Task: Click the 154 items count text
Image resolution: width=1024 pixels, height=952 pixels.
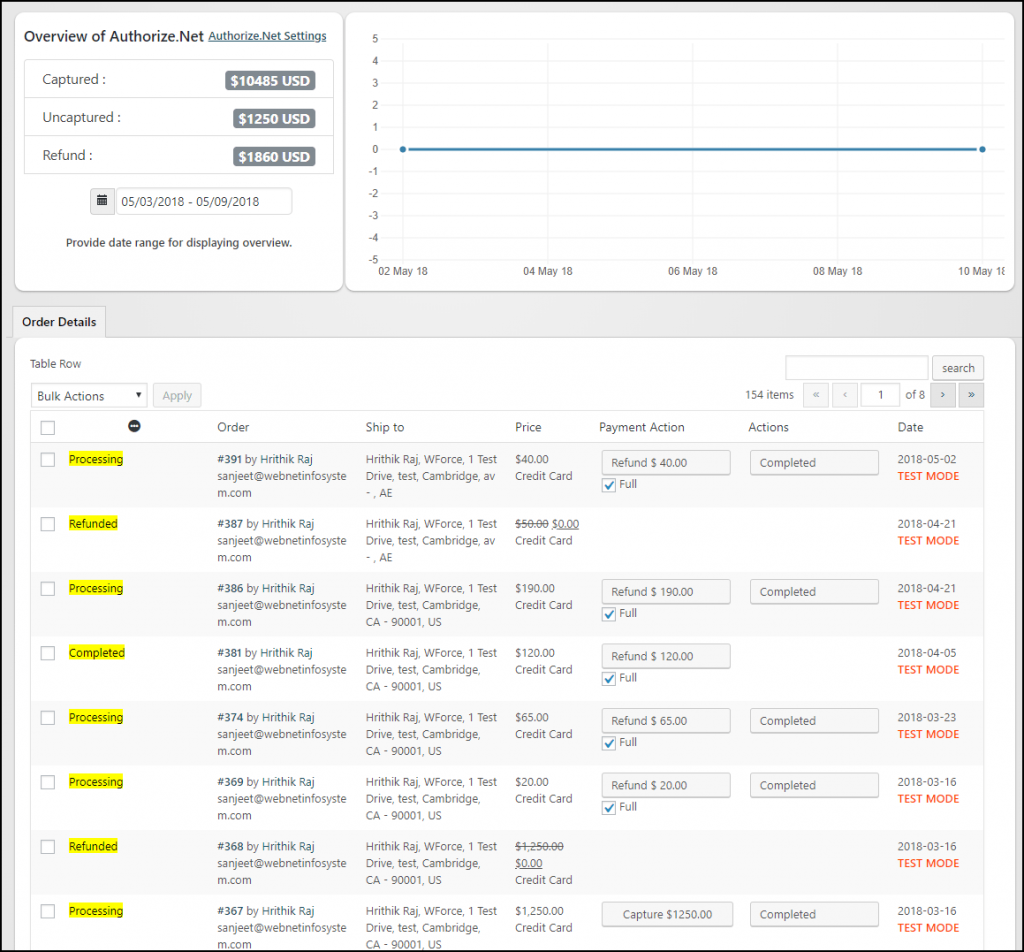Action: point(769,394)
